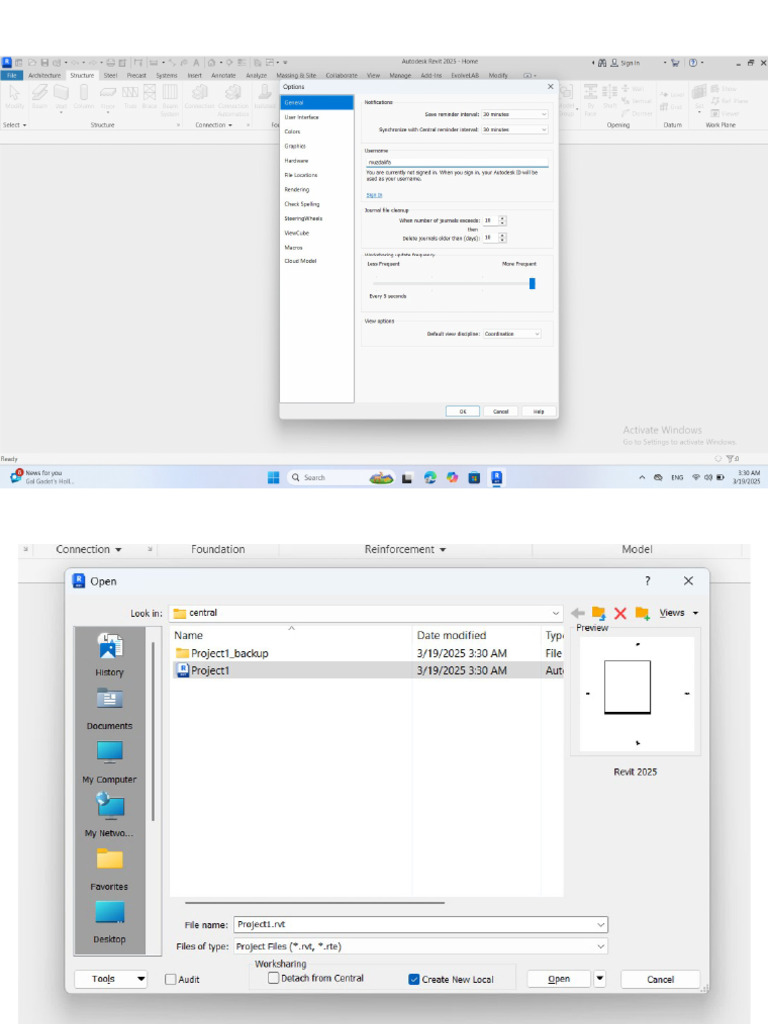This screenshot has height=1024, width=768.
Task: Open Microsoft Edge from the taskbar
Action: 430,477
